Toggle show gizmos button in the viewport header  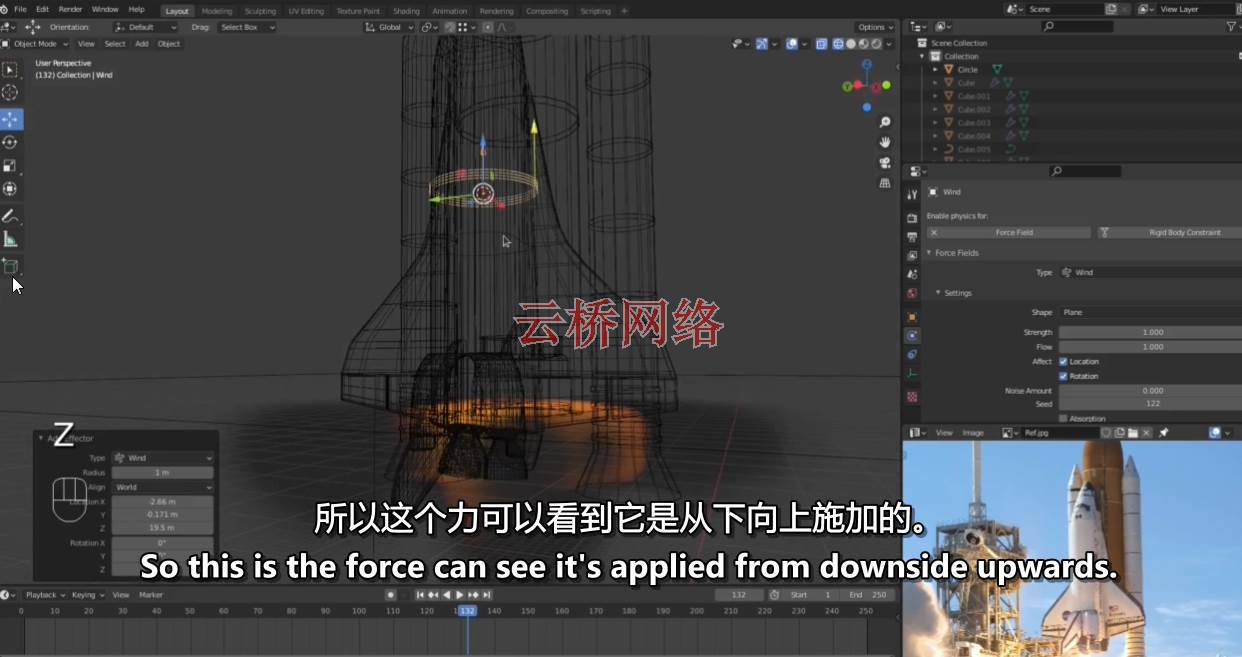click(x=762, y=44)
